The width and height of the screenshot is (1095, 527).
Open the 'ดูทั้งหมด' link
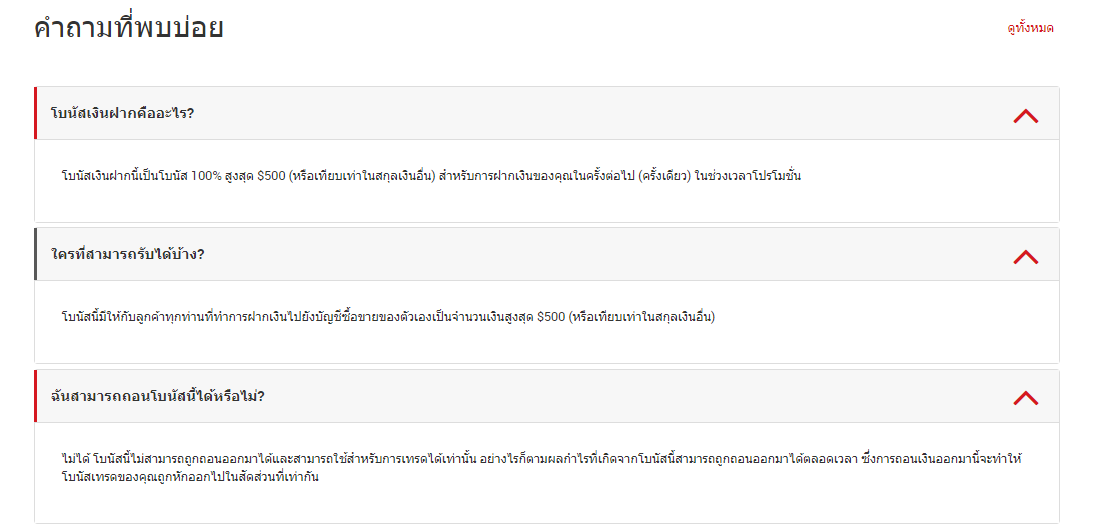click(1030, 28)
